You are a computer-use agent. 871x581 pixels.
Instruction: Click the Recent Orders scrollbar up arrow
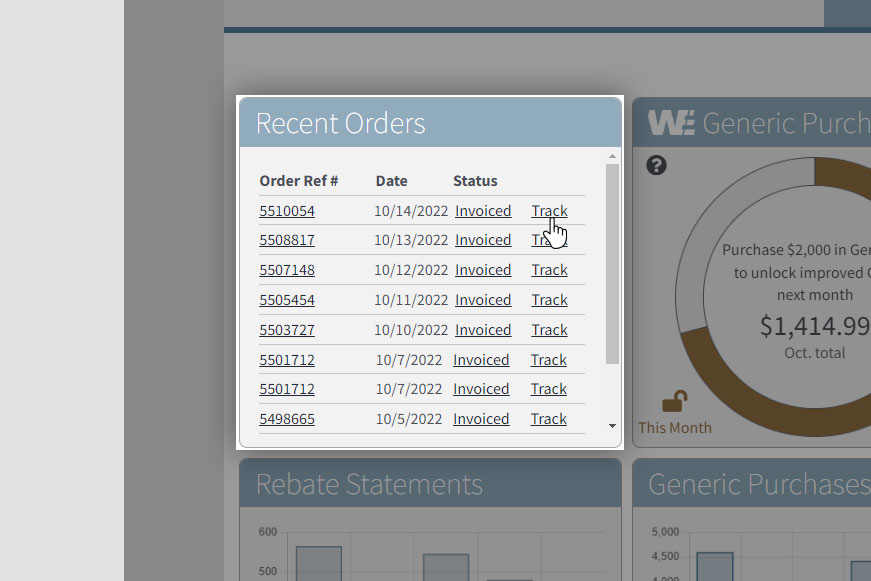(x=612, y=157)
